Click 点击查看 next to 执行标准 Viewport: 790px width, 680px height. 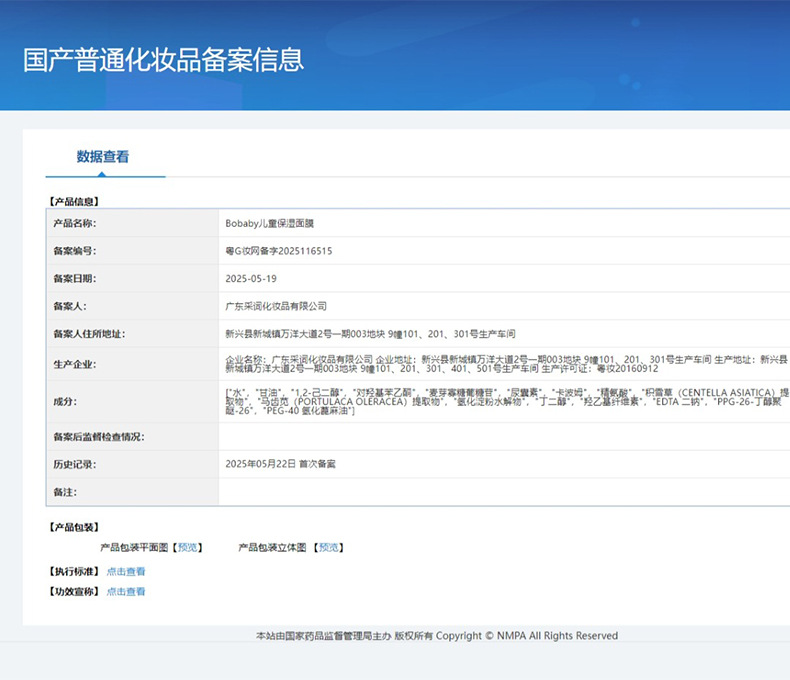(126, 571)
